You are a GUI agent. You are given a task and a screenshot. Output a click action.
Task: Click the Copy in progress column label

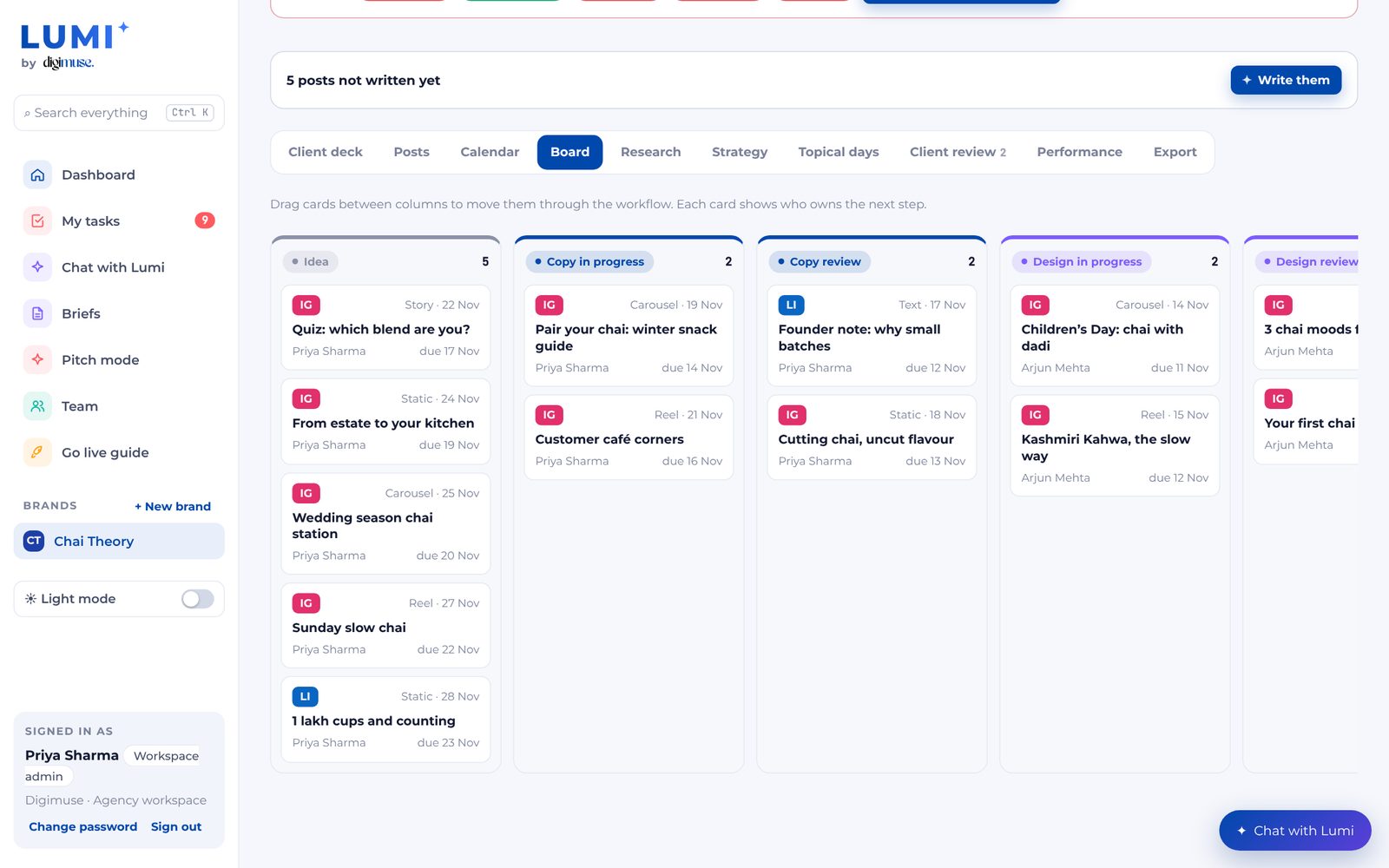pyautogui.click(x=589, y=261)
